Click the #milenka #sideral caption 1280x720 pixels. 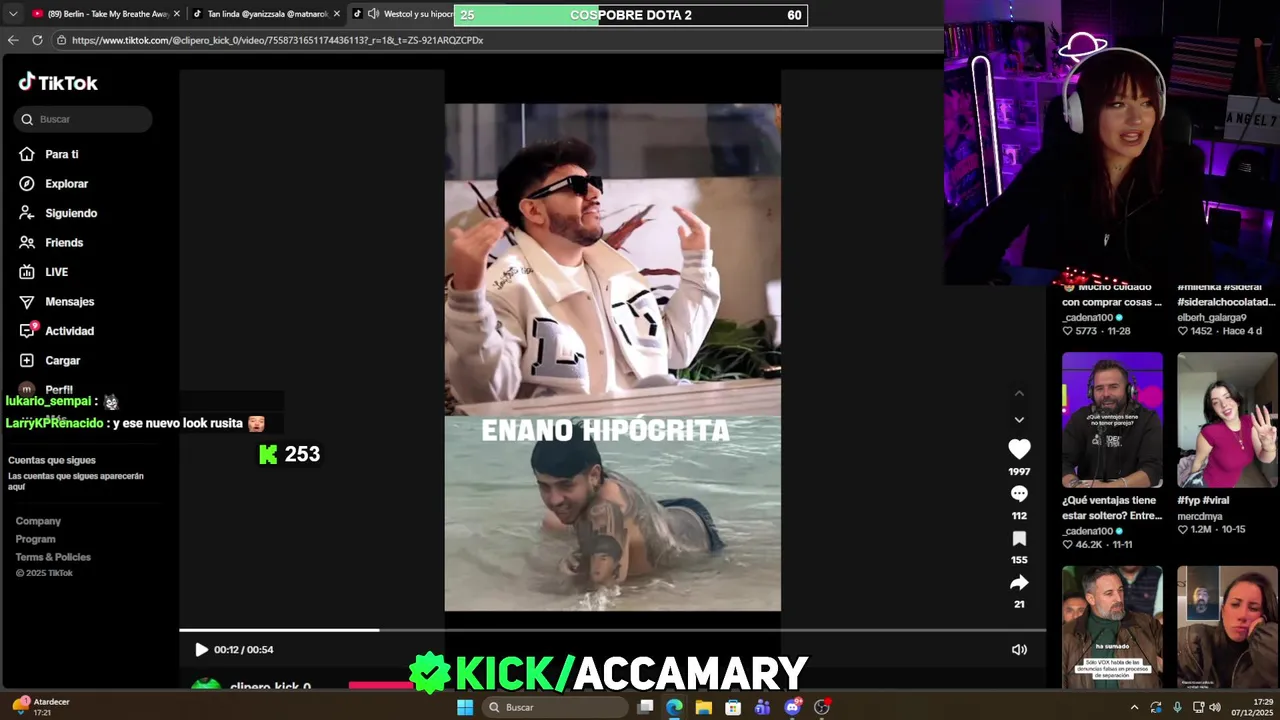(1226, 294)
